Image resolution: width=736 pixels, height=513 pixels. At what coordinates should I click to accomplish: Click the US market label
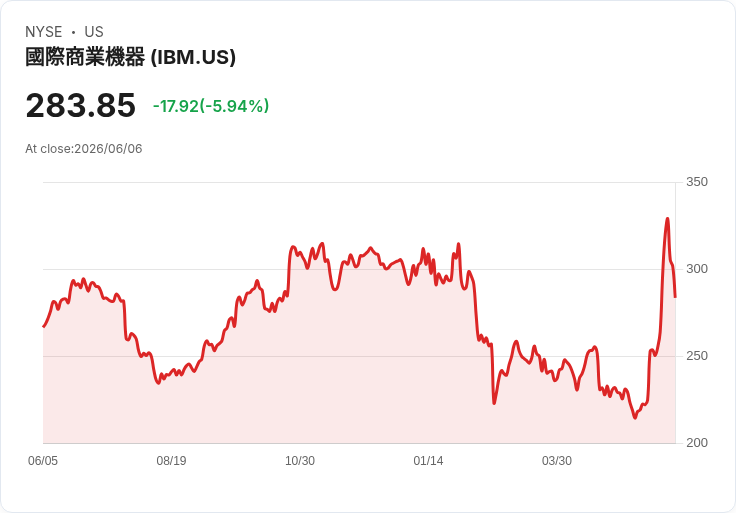94,32
